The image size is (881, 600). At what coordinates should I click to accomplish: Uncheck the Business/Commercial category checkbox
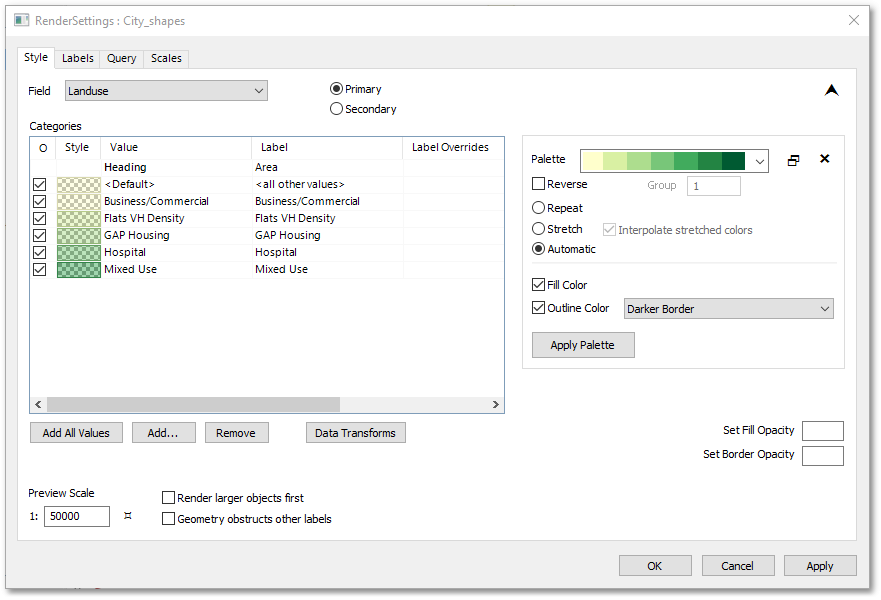click(x=39, y=201)
